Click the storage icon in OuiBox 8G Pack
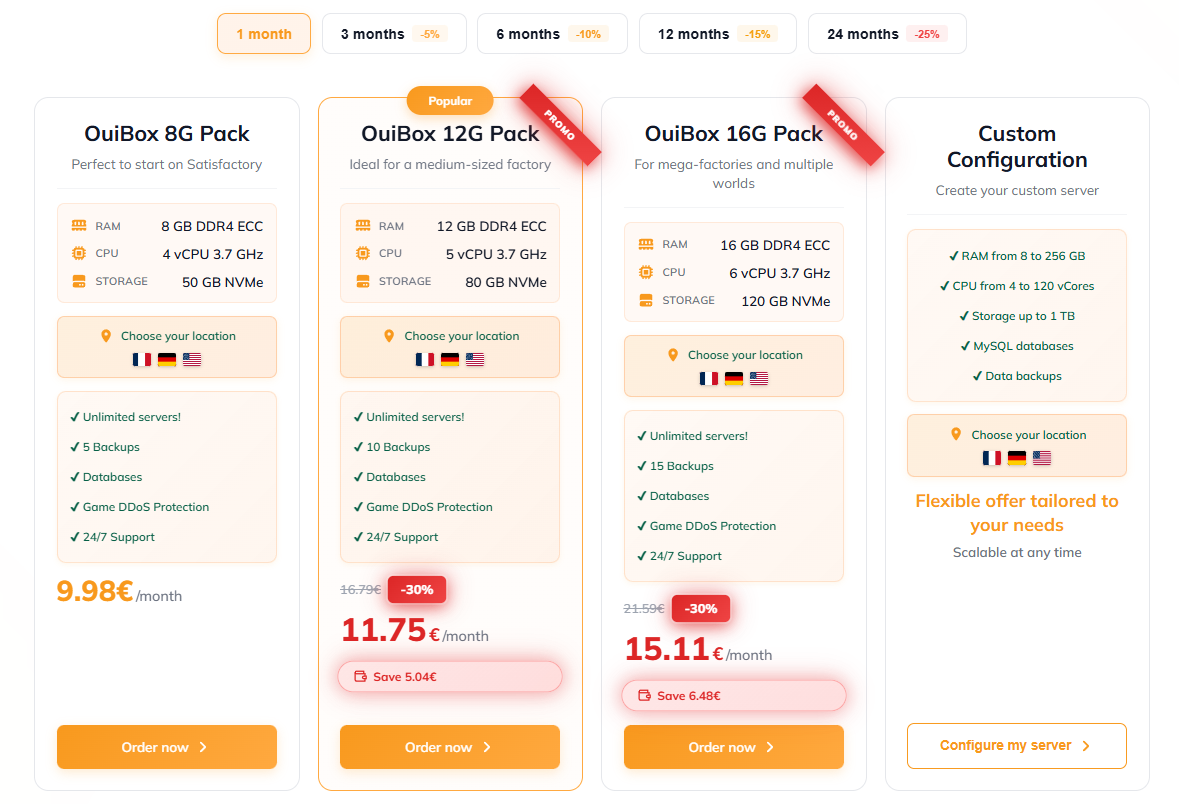1179x804 pixels. tap(79, 282)
